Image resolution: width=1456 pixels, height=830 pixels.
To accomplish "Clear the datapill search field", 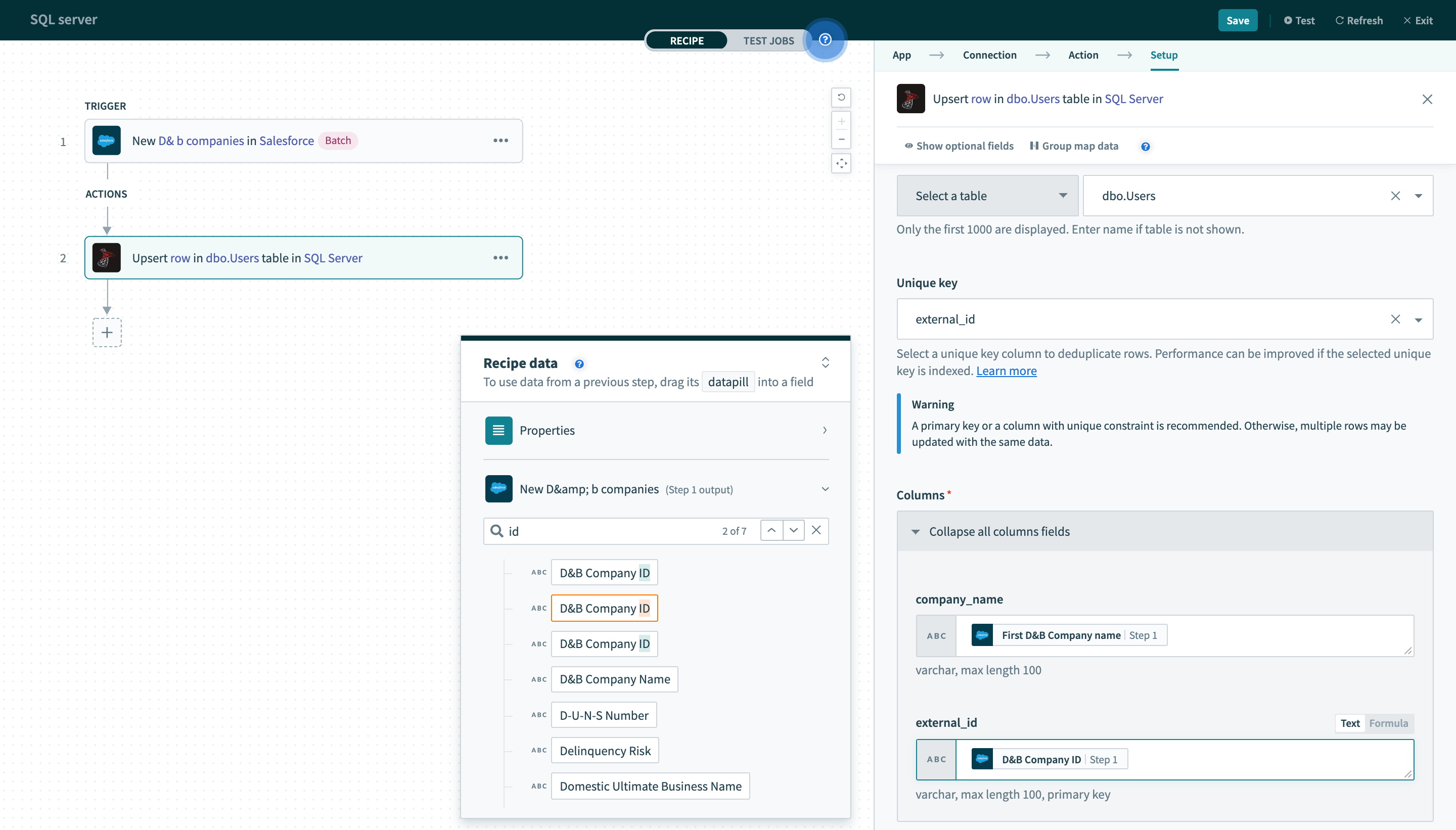I will click(x=816, y=530).
